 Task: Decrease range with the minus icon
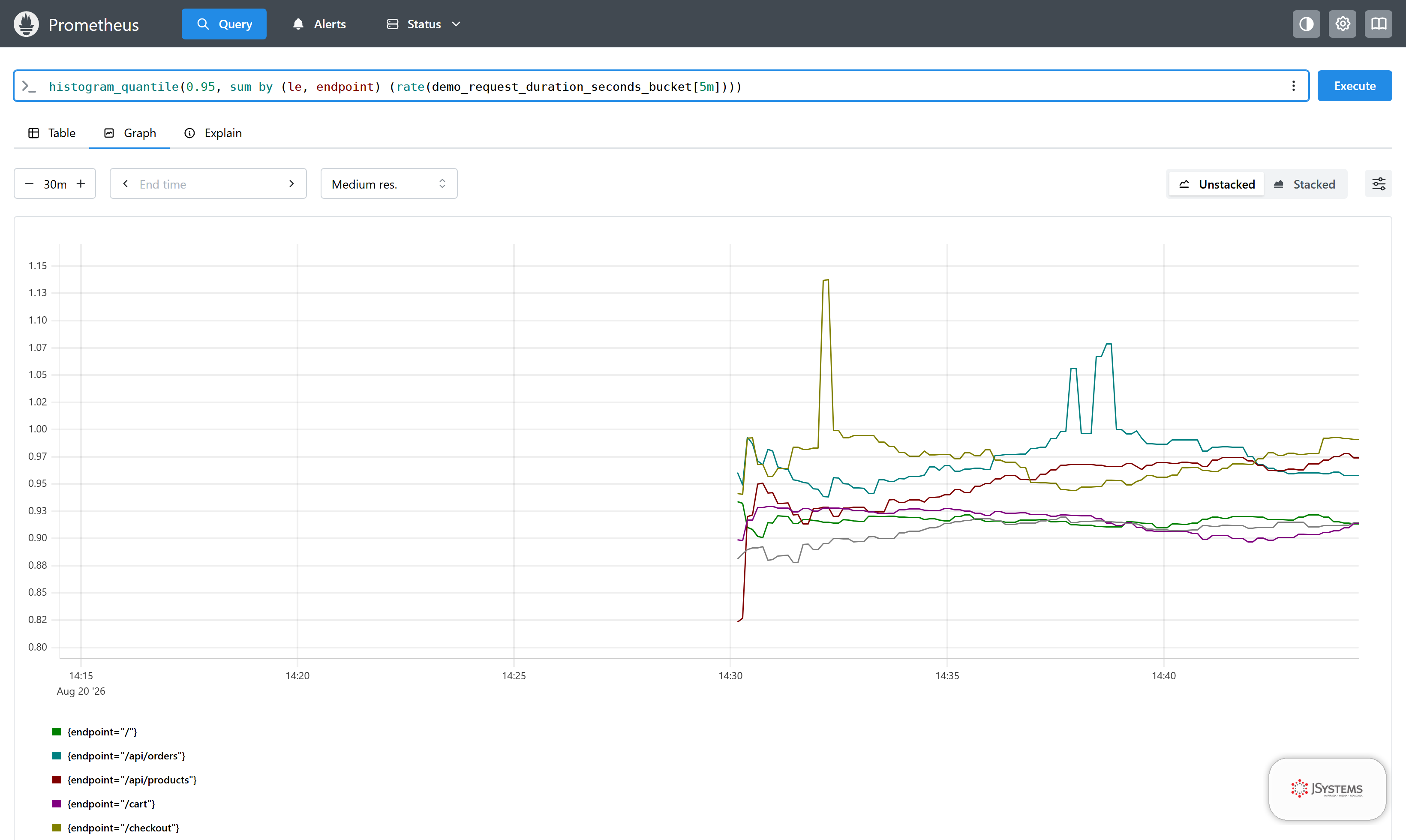30,184
